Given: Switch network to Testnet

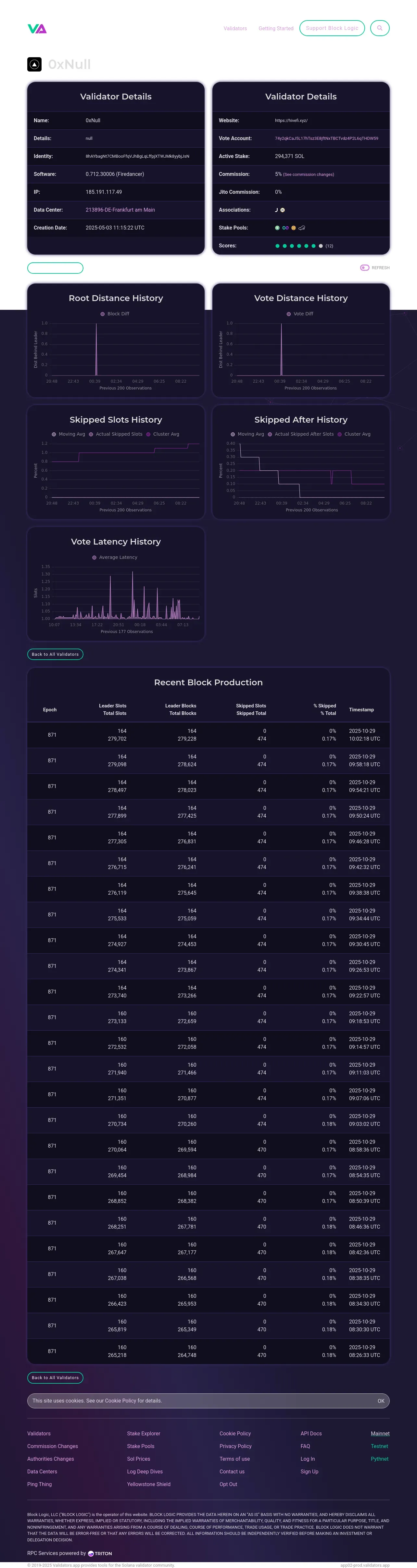Looking at the screenshot, I should click(380, 1446).
